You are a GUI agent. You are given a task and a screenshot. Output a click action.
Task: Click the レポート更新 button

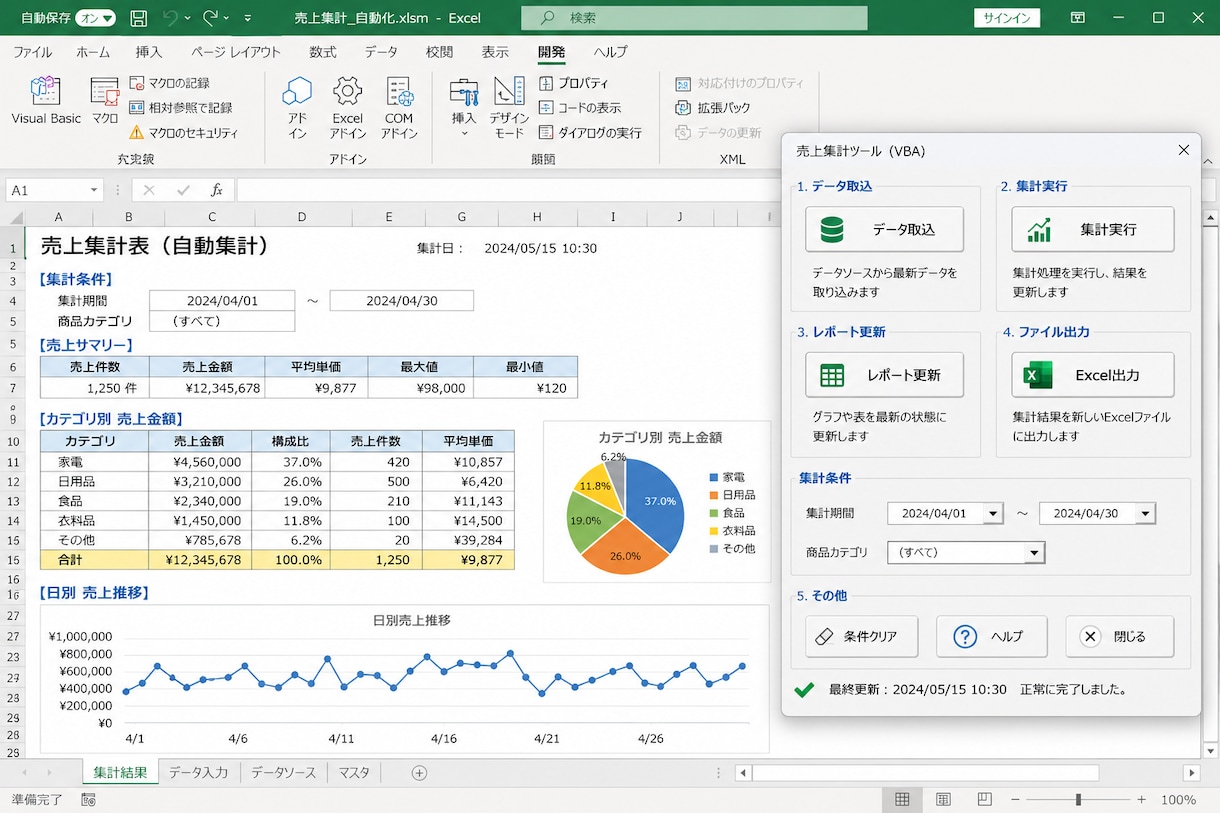(884, 375)
